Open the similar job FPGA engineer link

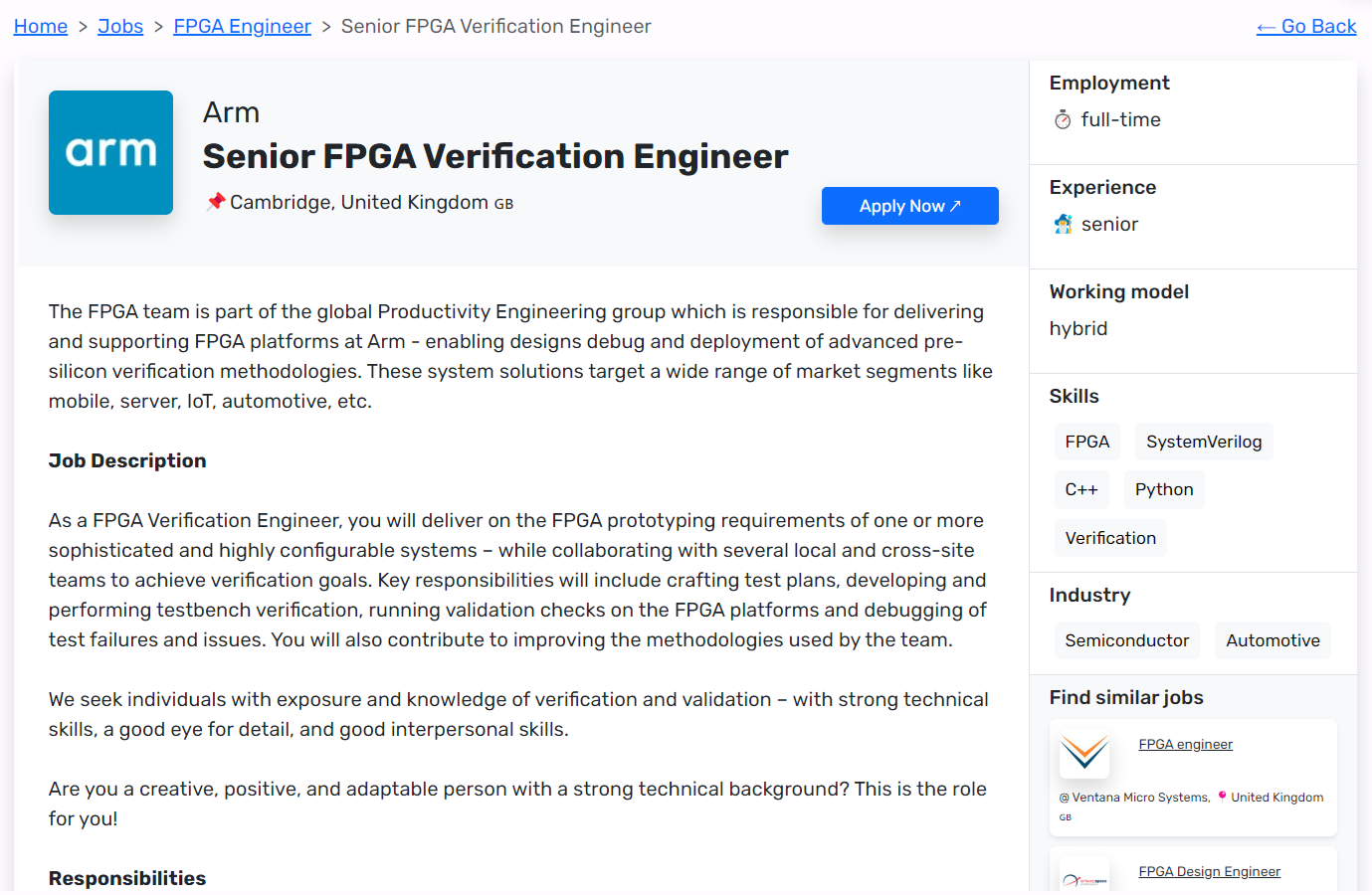(x=1185, y=744)
